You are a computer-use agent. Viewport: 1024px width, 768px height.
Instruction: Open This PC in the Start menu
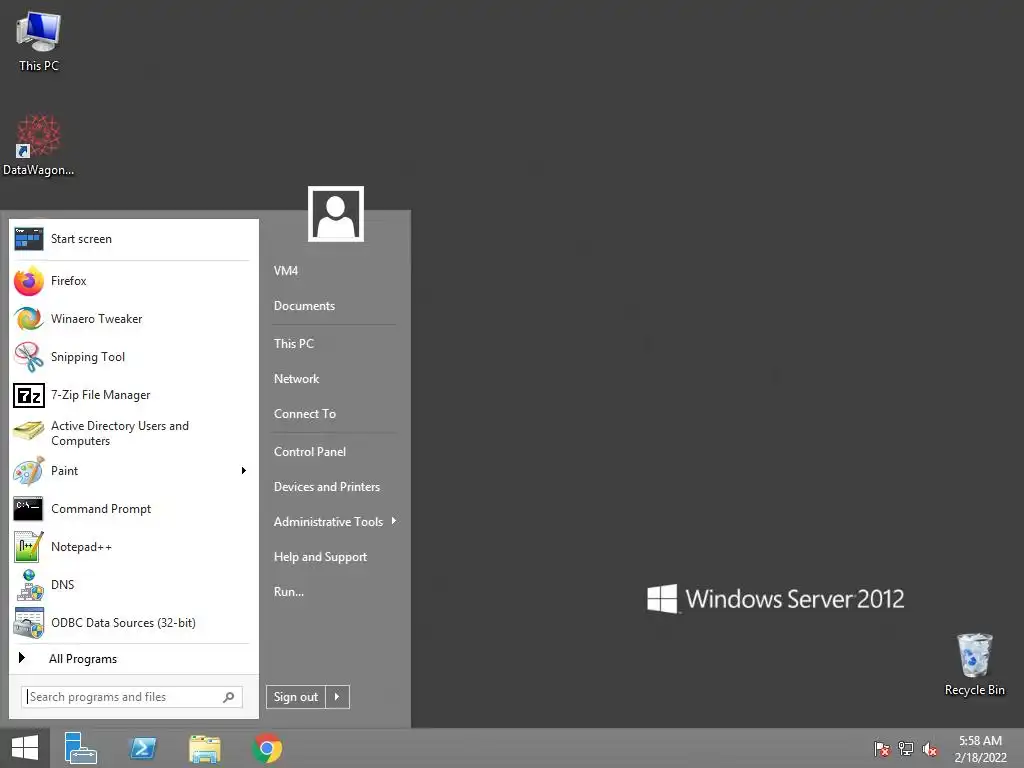[294, 344]
